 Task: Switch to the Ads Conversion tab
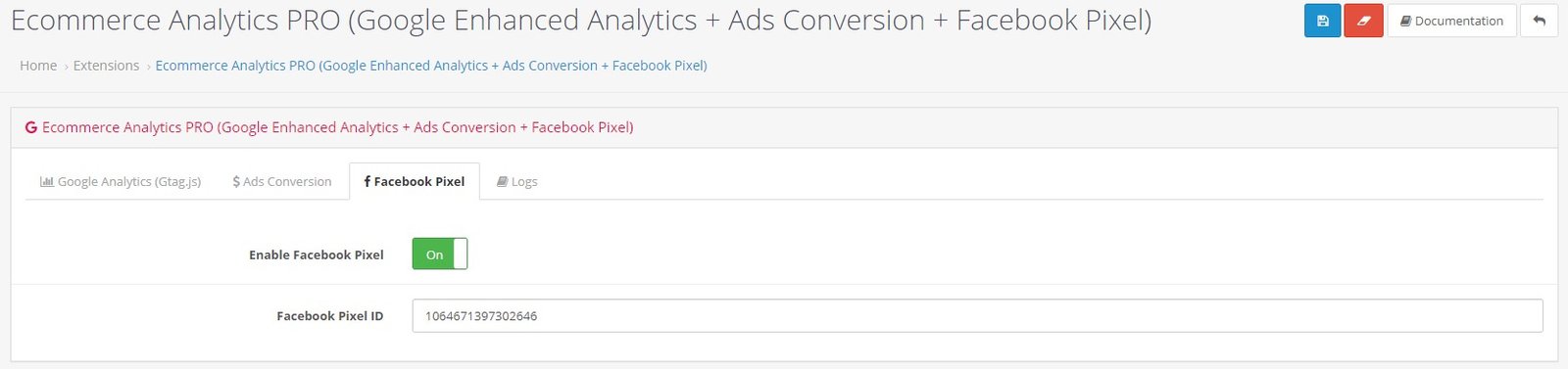282,181
